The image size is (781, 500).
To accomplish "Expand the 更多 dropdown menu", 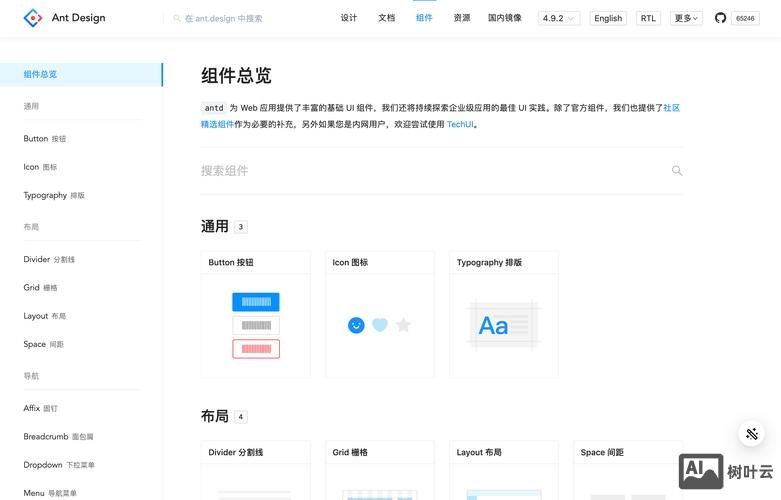I will pos(686,18).
